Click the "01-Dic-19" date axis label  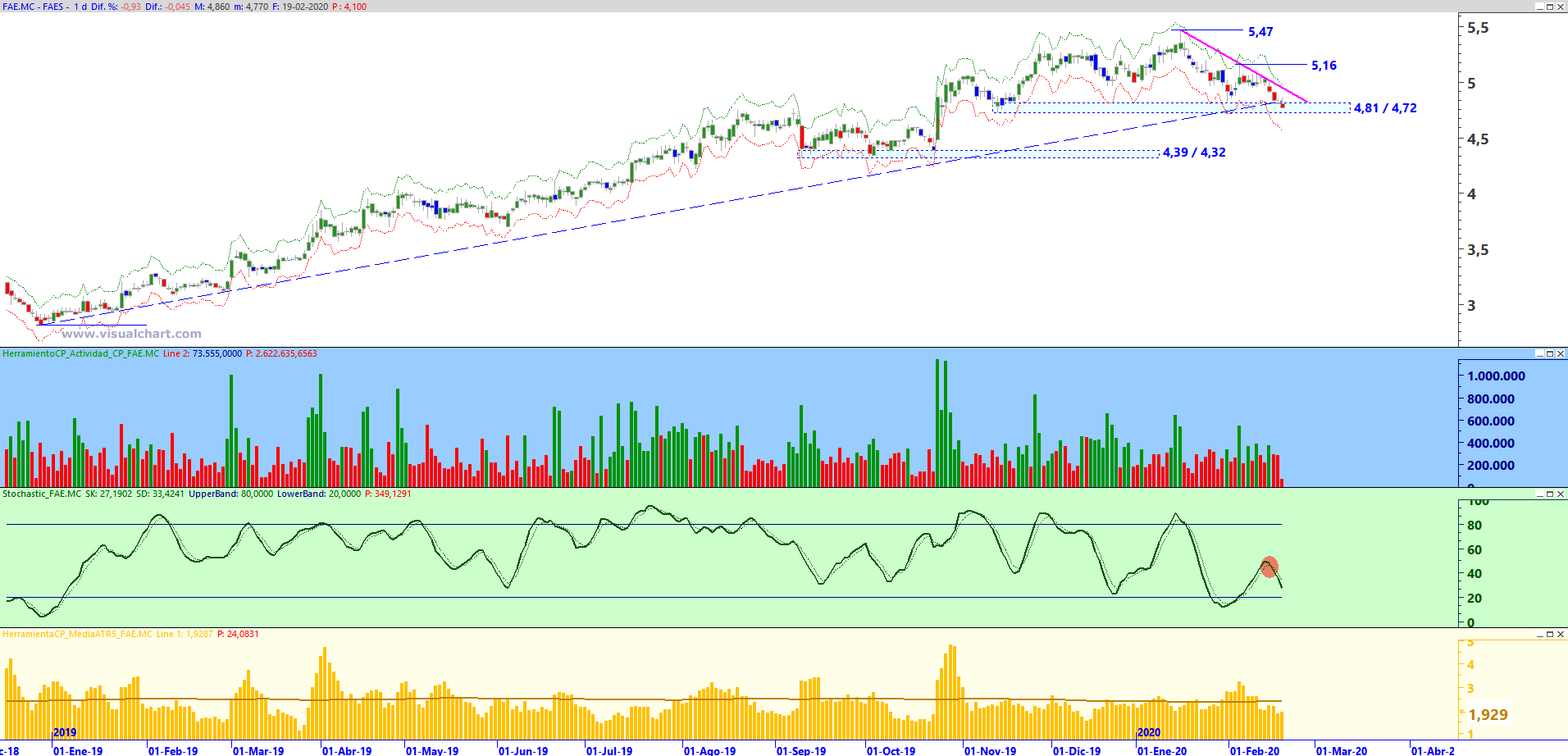[1077, 750]
